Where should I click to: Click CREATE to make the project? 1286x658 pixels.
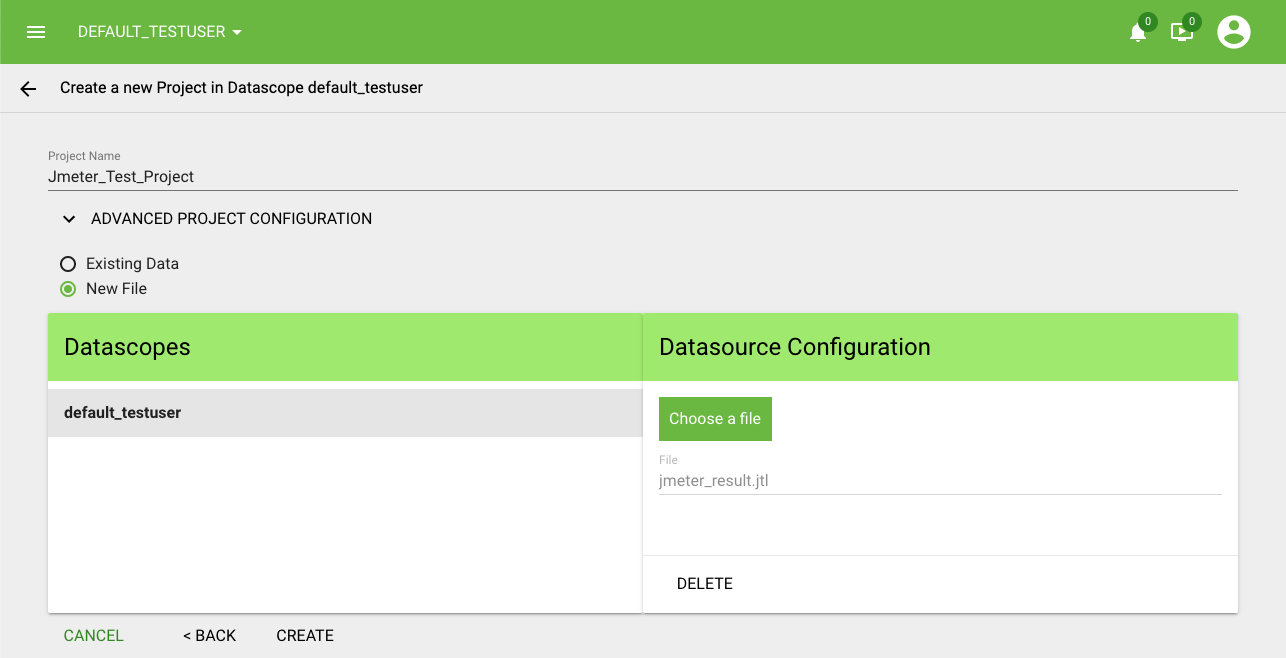tap(305, 636)
